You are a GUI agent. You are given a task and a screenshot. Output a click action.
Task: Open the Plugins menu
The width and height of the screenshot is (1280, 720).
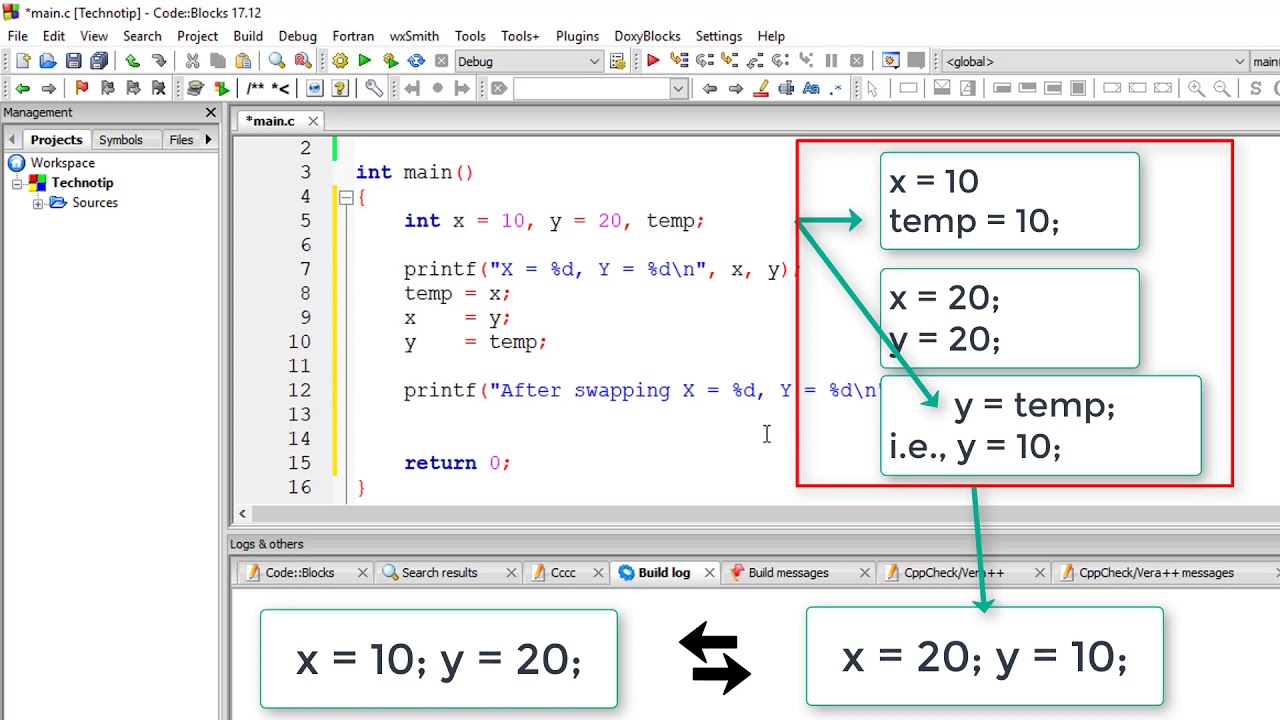click(577, 36)
